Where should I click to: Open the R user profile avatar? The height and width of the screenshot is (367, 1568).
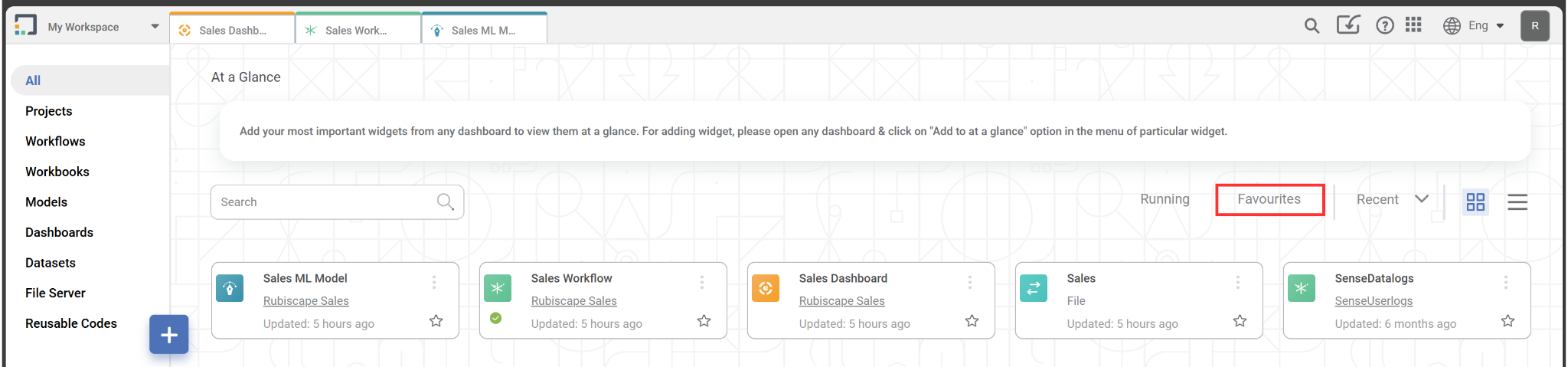(1534, 26)
